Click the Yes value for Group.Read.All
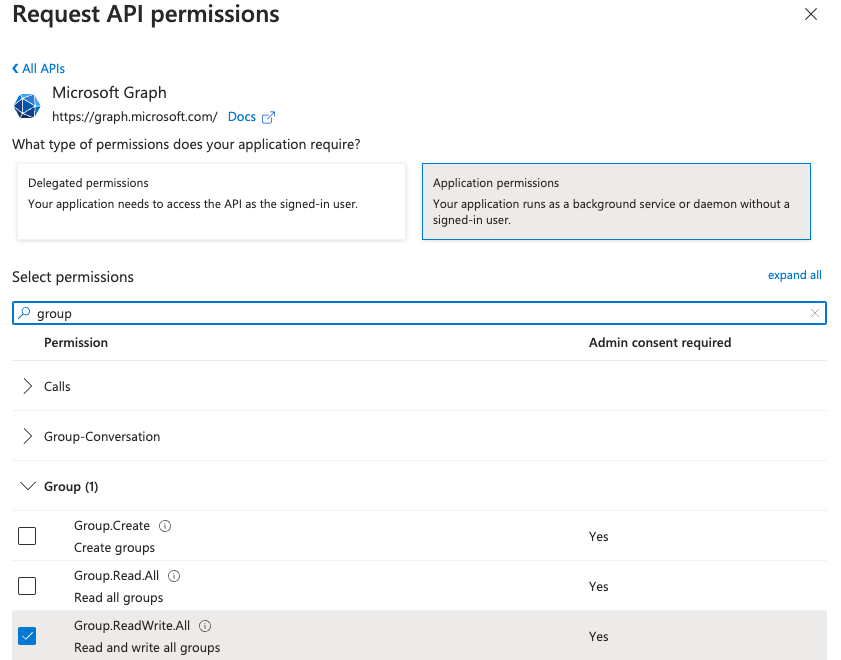 click(599, 586)
